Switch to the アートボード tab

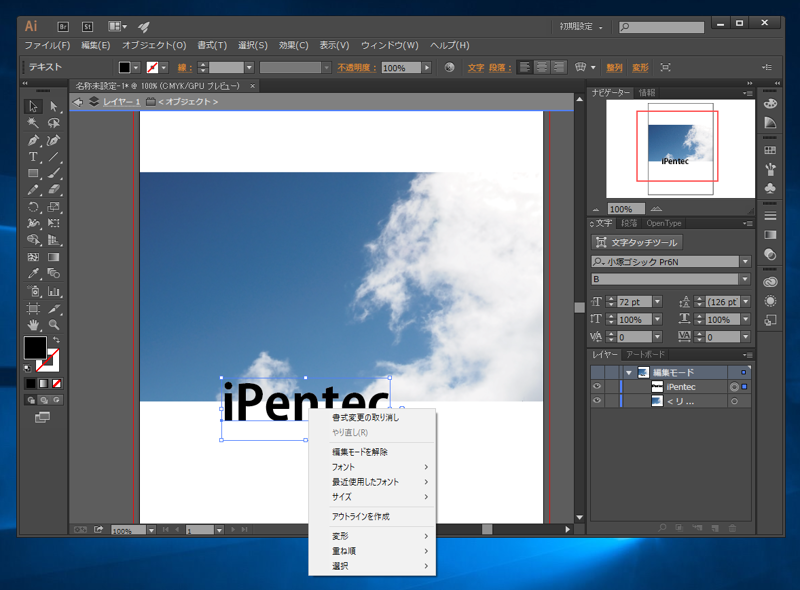pos(645,355)
